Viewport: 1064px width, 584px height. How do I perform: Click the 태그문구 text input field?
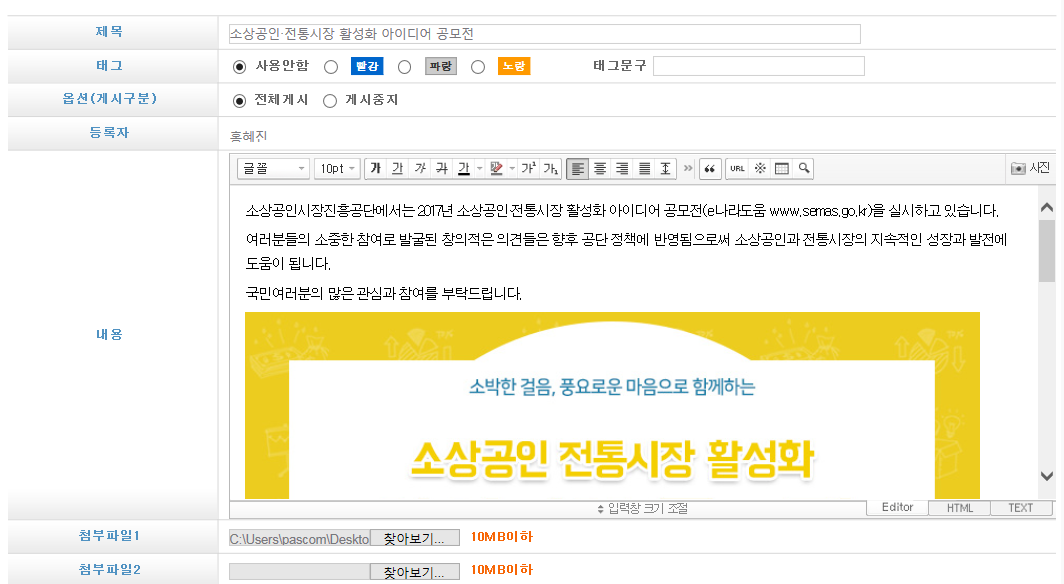[758, 66]
